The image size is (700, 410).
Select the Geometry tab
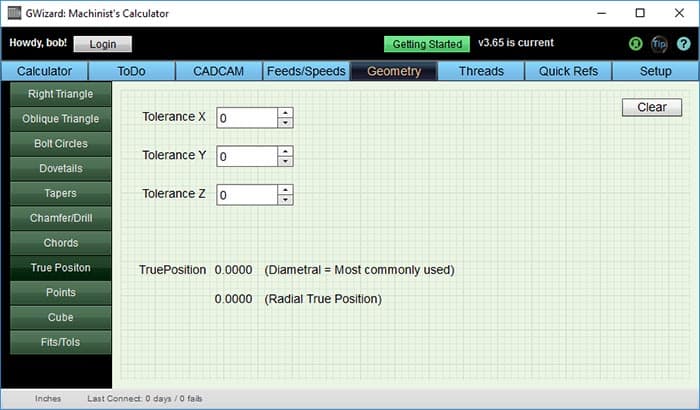click(394, 71)
